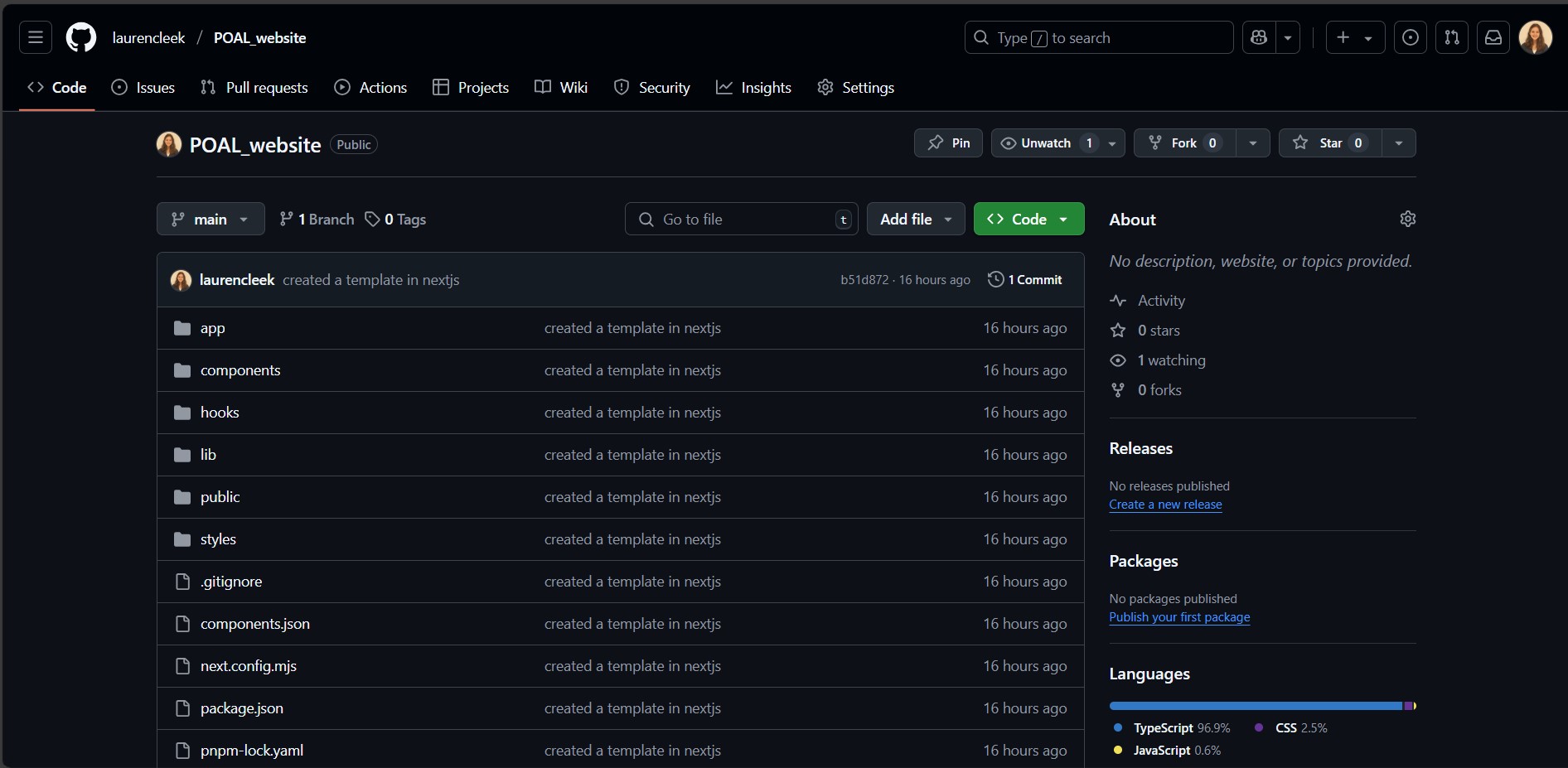
Task: Open the create new plus dropdown
Action: tap(1355, 37)
